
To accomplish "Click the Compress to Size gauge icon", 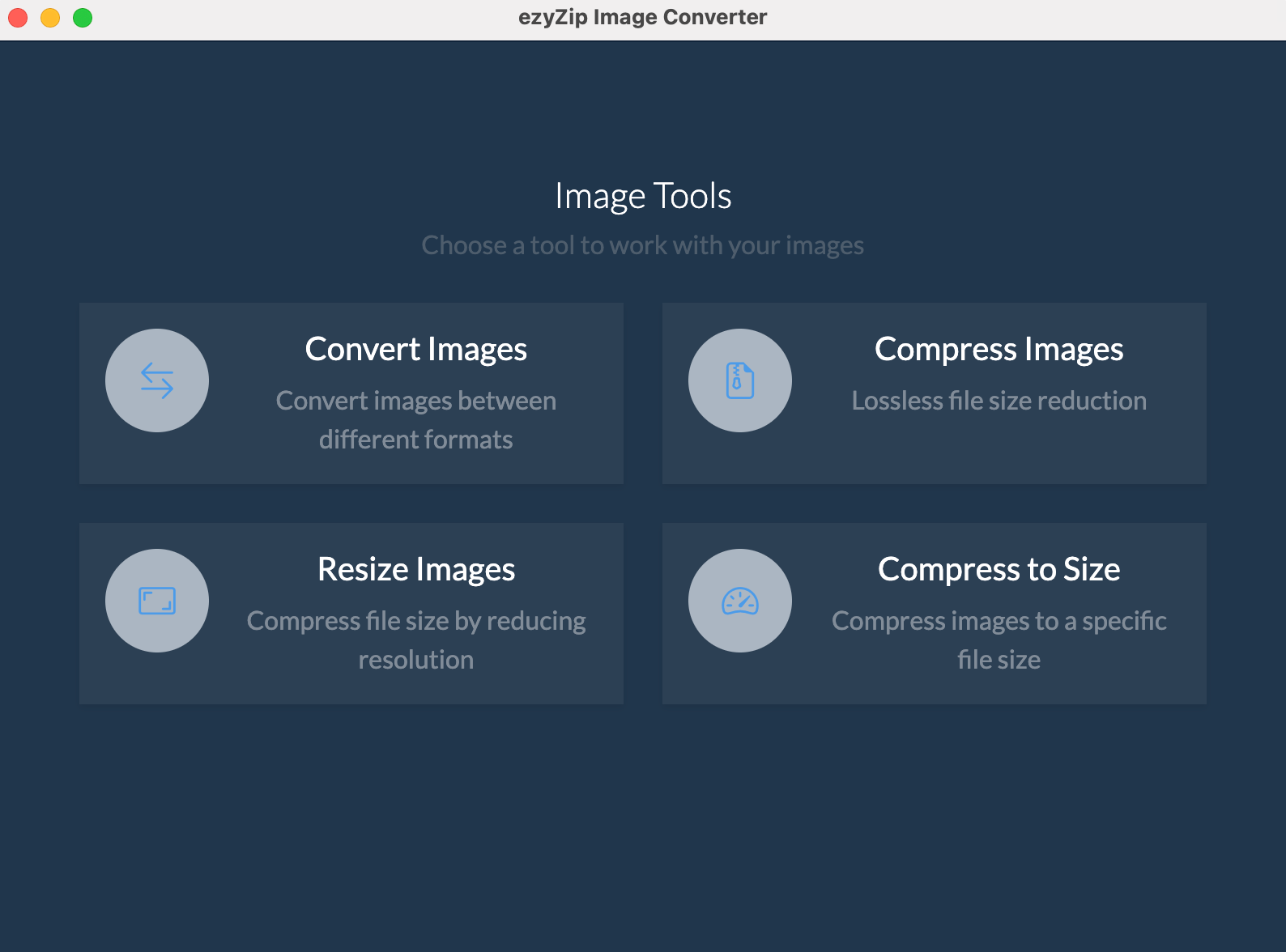I will coord(740,601).
